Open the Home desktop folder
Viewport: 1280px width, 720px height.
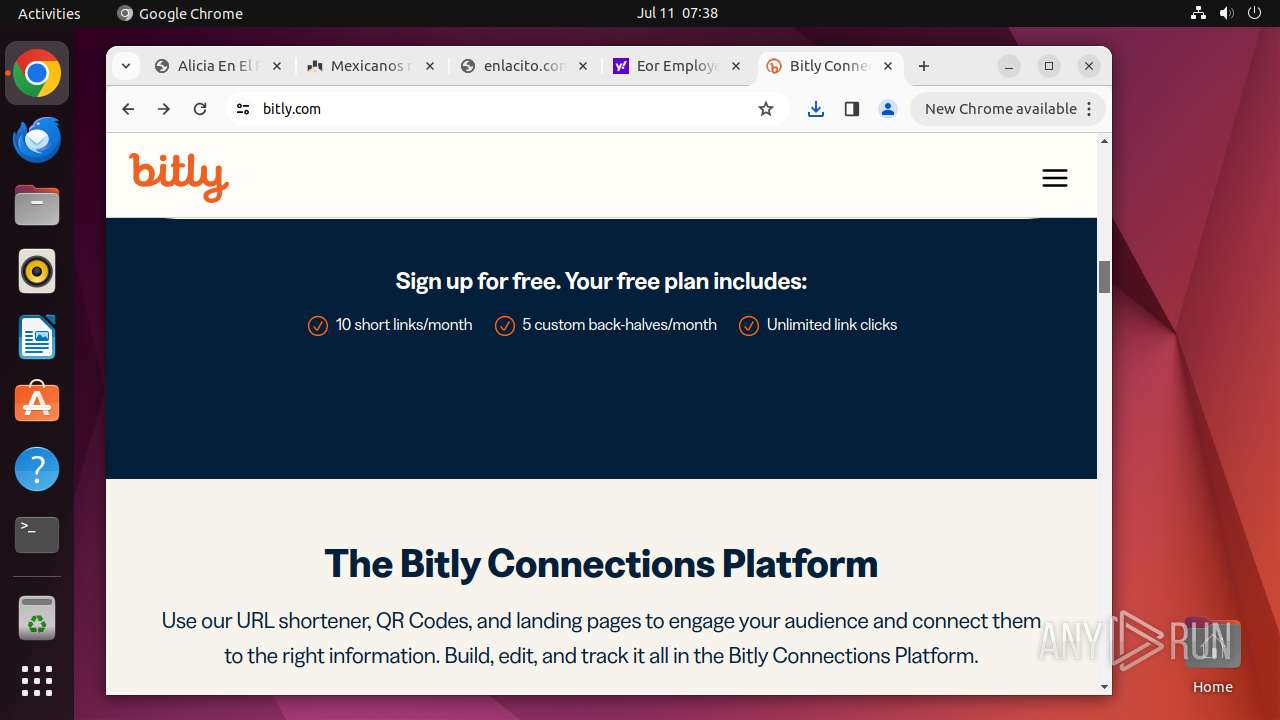[x=1212, y=656]
